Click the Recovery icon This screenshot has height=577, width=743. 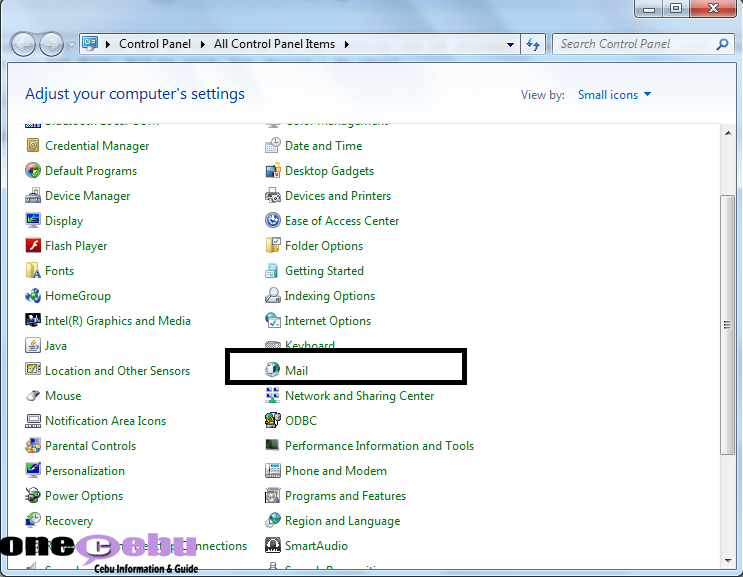click(33, 521)
